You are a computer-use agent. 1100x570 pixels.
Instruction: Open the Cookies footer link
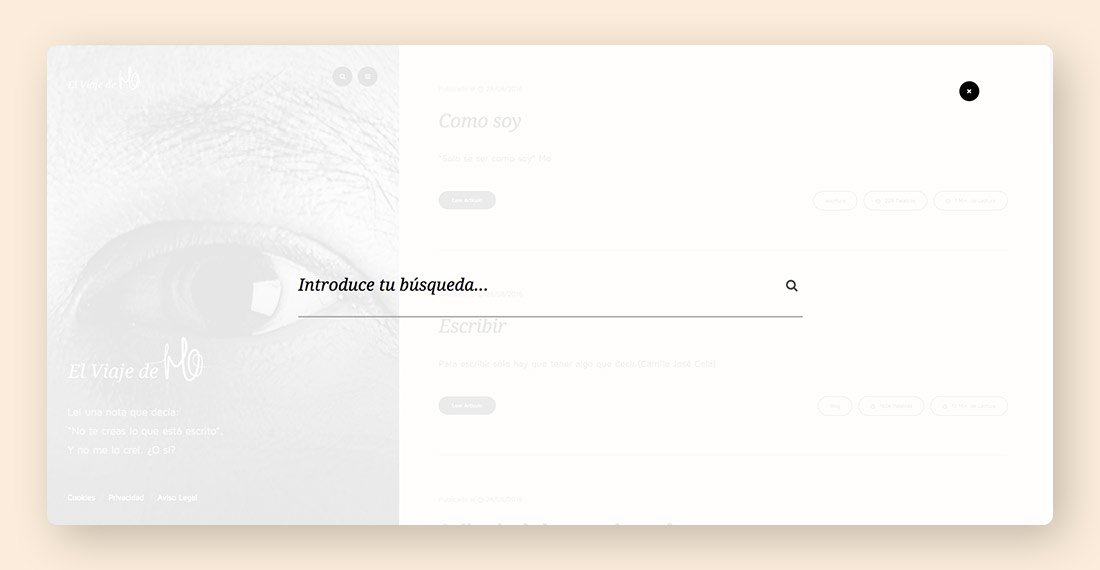[x=81, y=498]
